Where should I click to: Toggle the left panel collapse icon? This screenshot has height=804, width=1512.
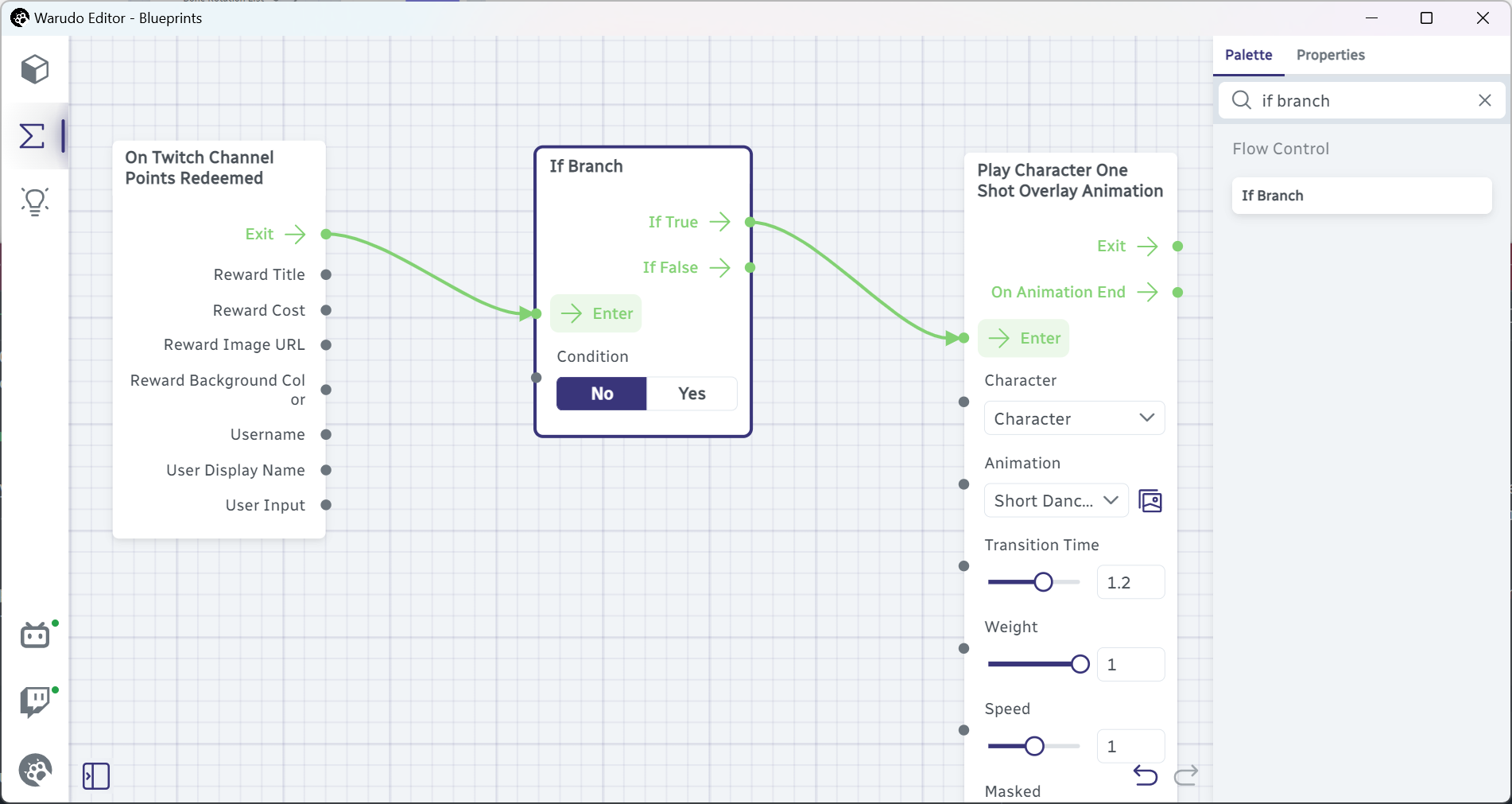click(96, 776)
